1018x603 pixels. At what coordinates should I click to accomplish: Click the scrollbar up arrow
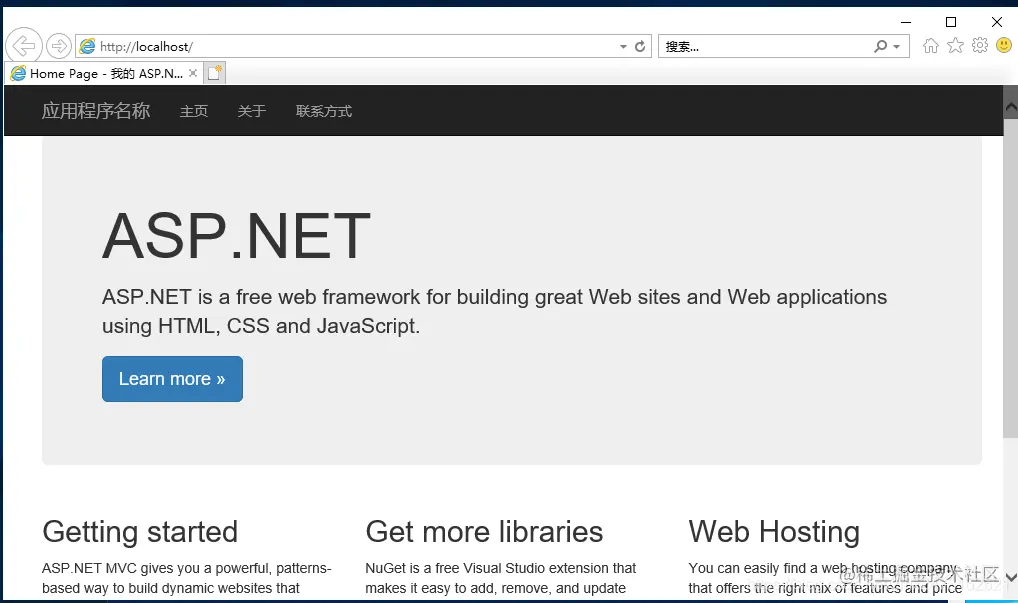pos(1010,108)
